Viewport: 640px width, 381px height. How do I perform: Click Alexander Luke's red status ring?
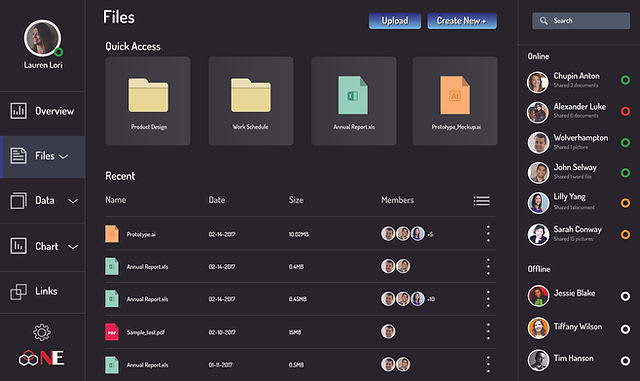625,111
